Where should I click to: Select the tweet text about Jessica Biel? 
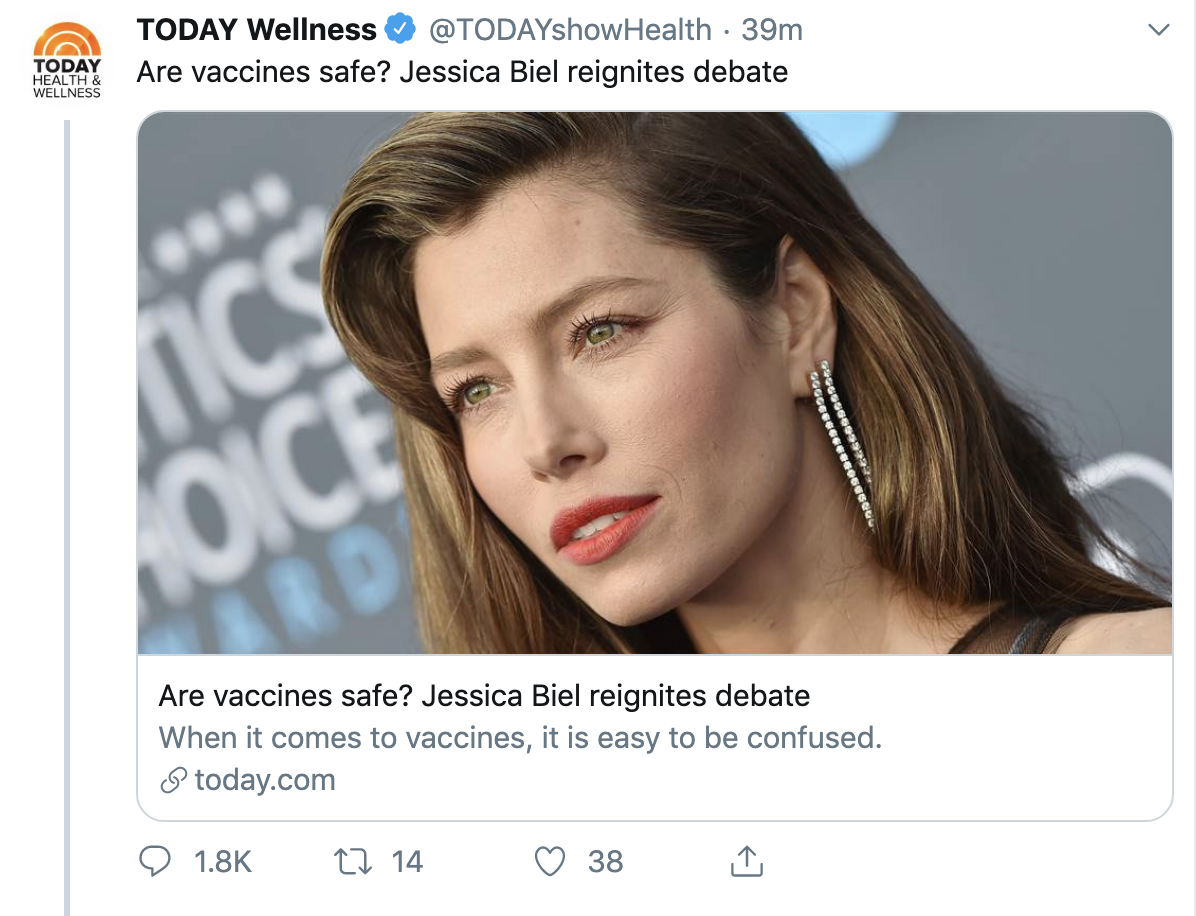coord(463,71)
